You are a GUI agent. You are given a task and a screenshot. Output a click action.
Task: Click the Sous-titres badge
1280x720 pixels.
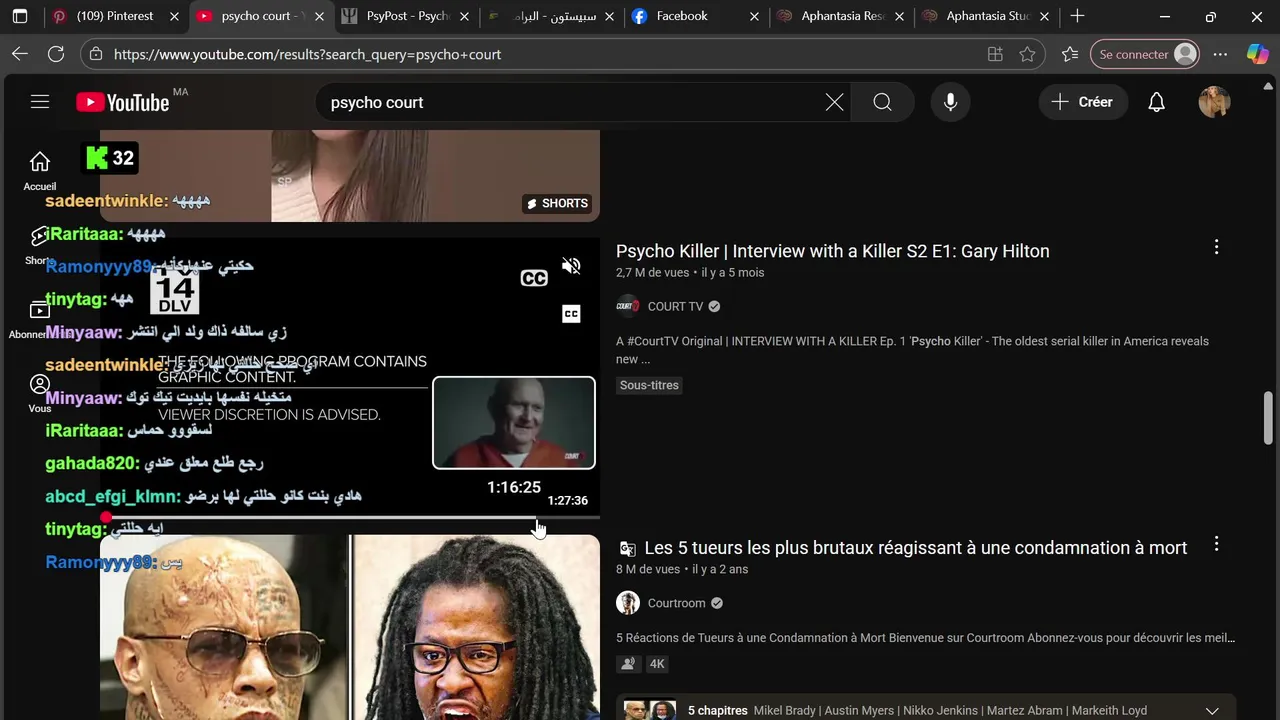click(x=649, y=385)
